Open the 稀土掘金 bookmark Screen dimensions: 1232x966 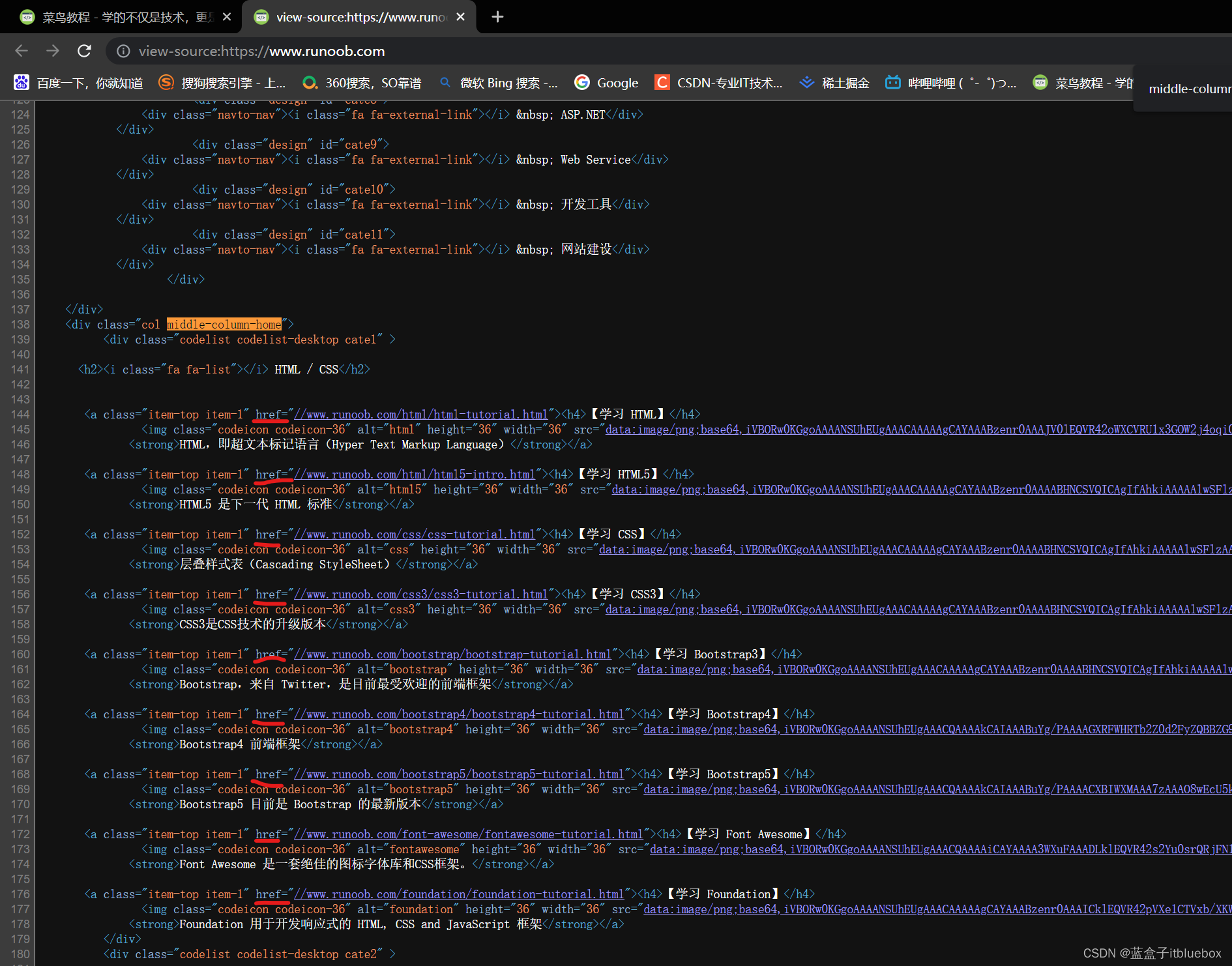point(834,83)
